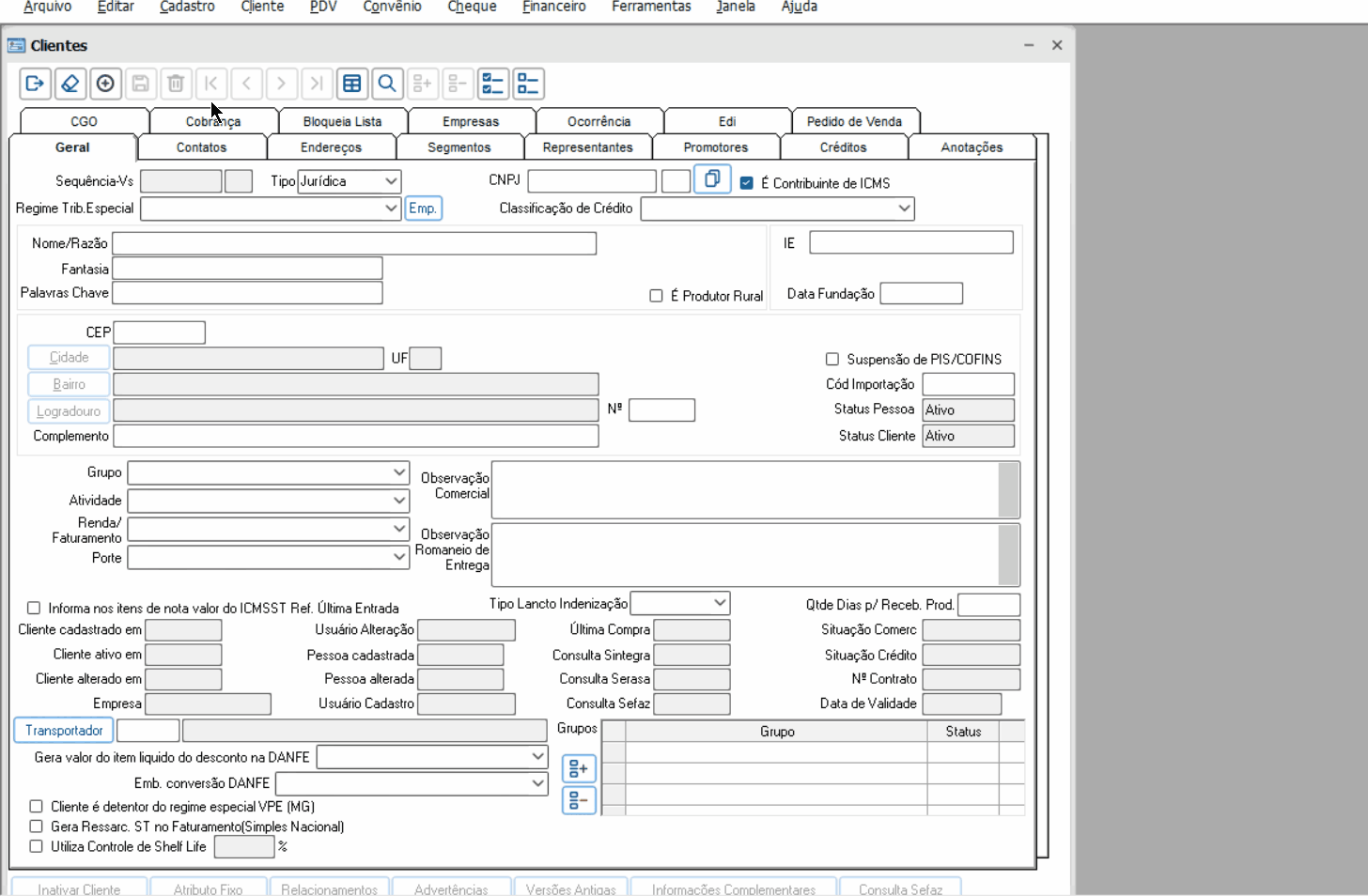Click the magnifying glass search icon
The image size is (1368, 896).
[x=387, y=84]
